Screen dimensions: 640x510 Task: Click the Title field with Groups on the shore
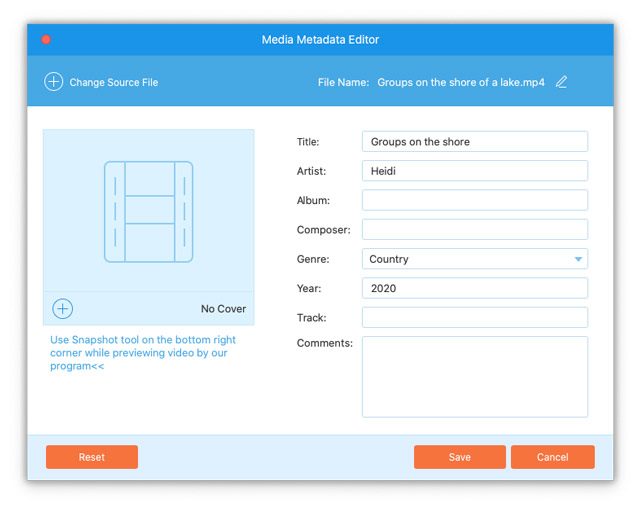[x=474, y=142]
